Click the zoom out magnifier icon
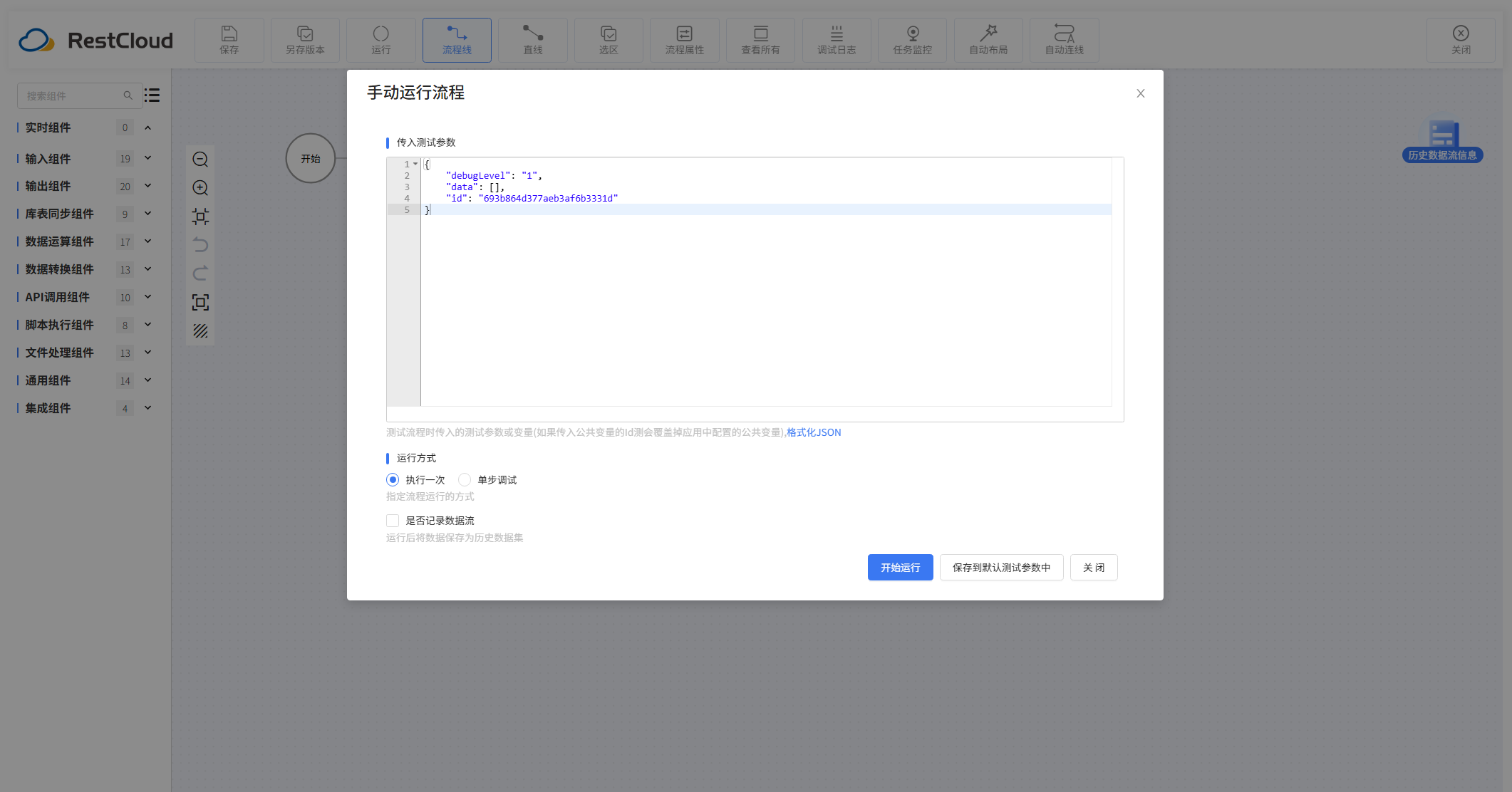 (200, 160)
